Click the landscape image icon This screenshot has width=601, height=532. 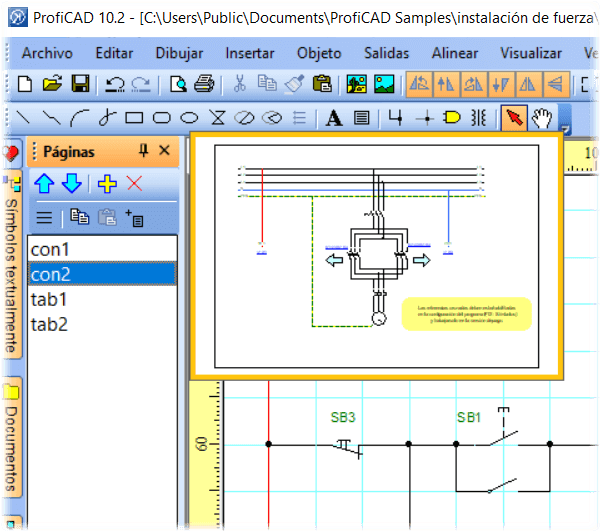pyautogui.click(x=384, y=84)
